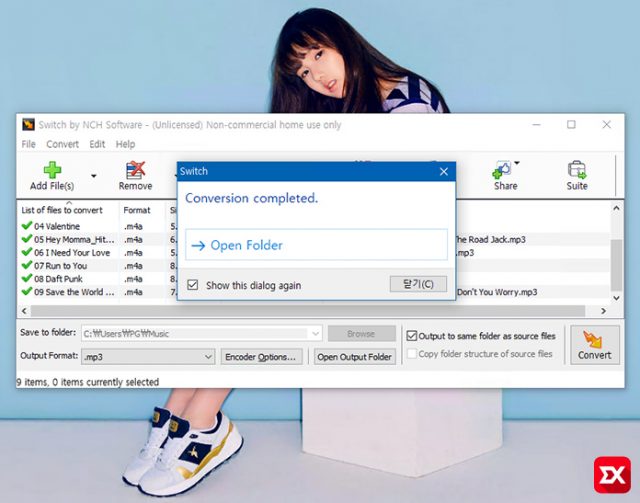
Task: Open the Help menu
Action: [125, 144]
